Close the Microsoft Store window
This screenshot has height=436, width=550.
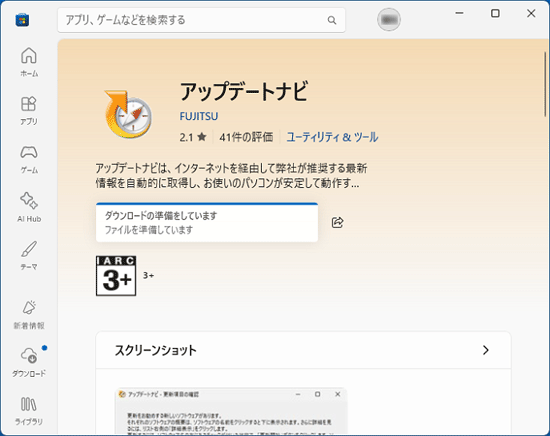pyautogui.click(x=531, y=13)
